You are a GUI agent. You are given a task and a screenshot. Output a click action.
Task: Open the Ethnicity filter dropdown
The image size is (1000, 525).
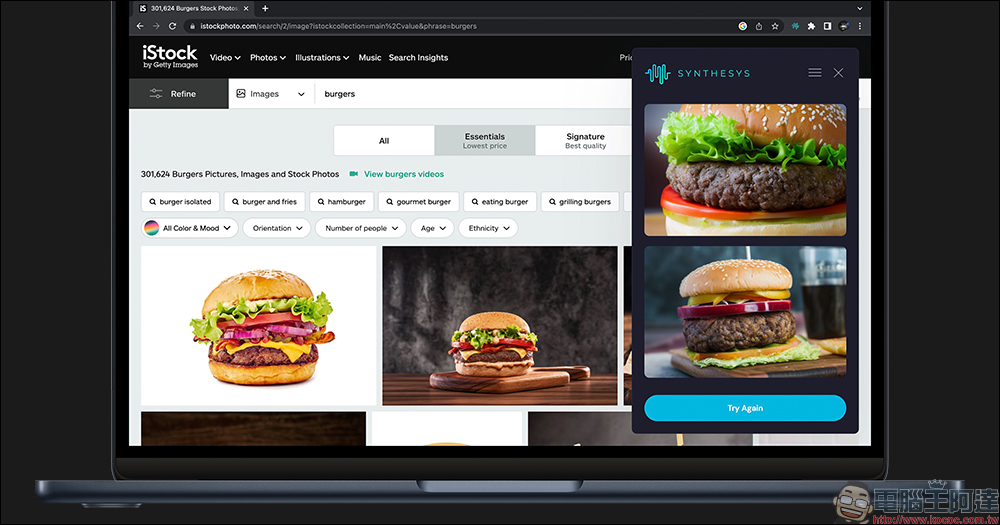coord(488,228)
